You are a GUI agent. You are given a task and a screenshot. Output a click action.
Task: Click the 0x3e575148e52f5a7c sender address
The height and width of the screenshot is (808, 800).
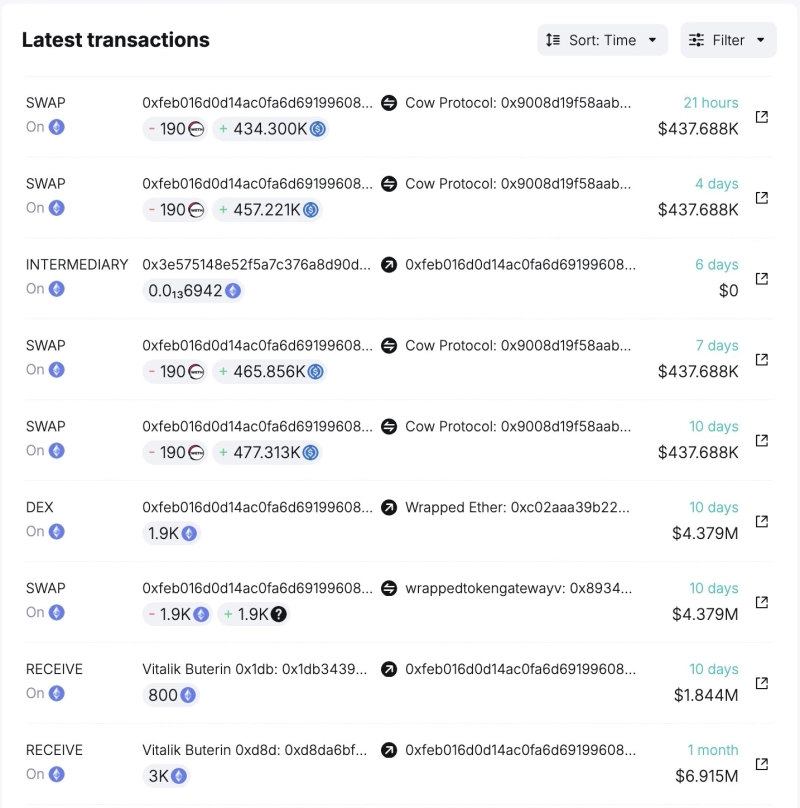click(257, 265)
